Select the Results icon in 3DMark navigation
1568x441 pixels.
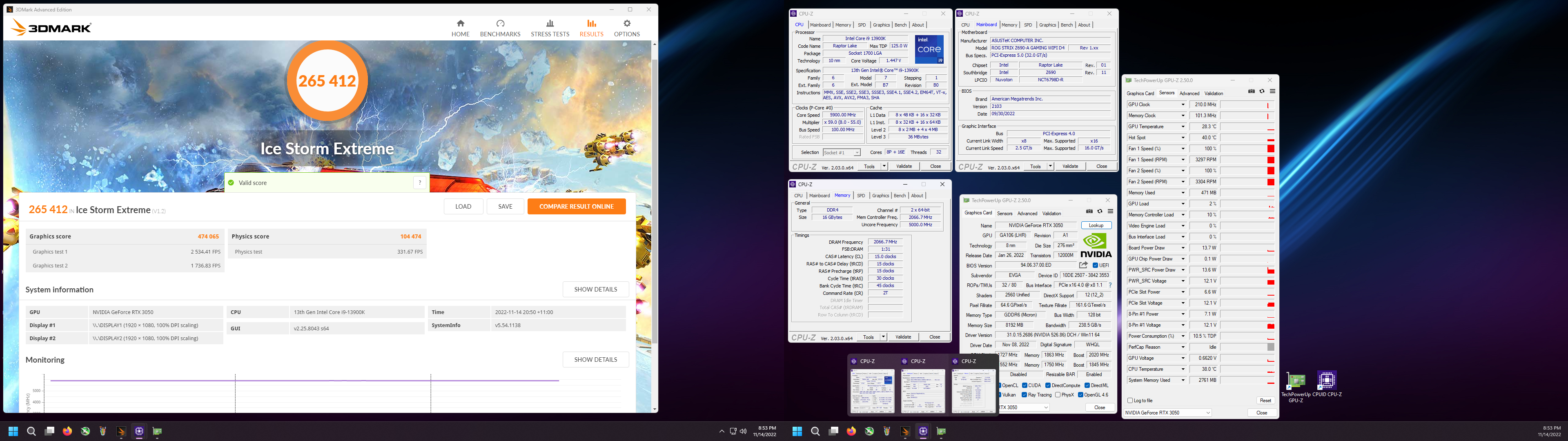591,23
